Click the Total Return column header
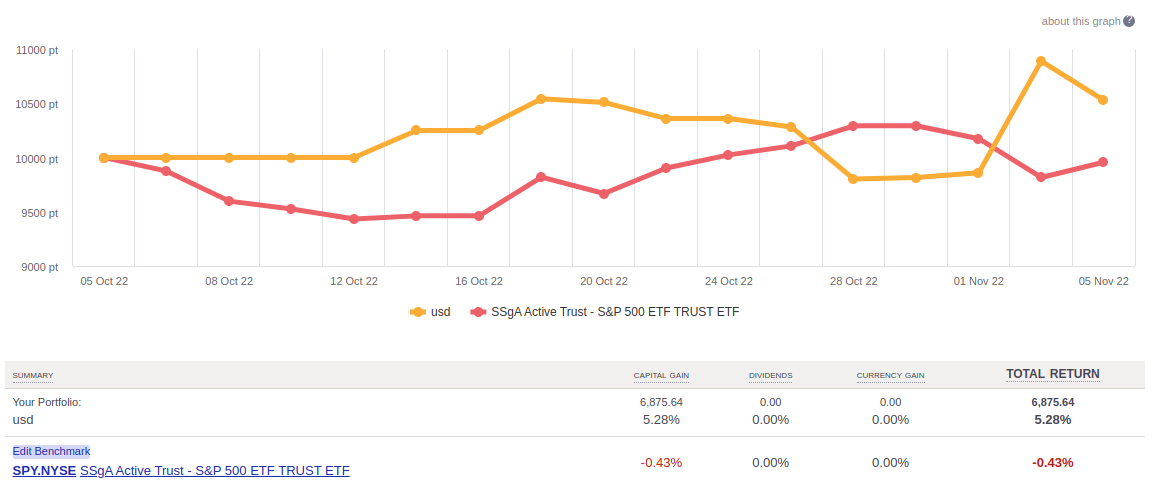 pyautogui.click(x=1052, y=374)
